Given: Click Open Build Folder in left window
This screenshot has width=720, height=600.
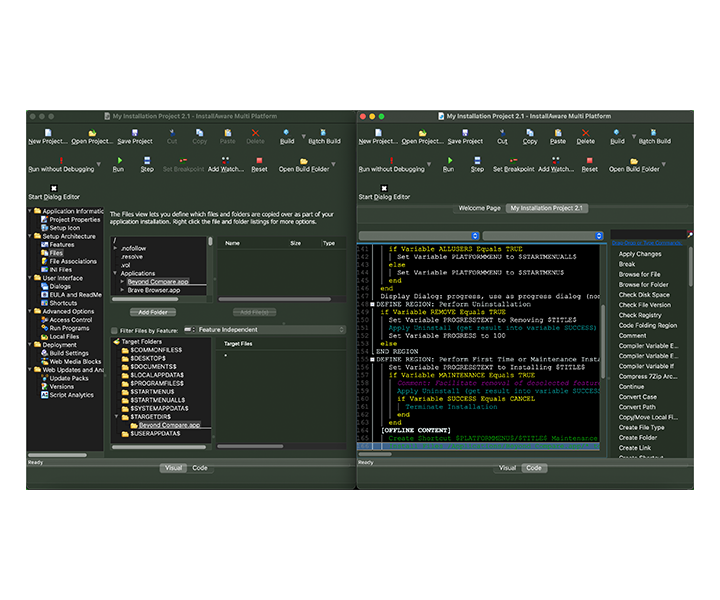Looking at the screenshot, I should (x=304, y=164).
